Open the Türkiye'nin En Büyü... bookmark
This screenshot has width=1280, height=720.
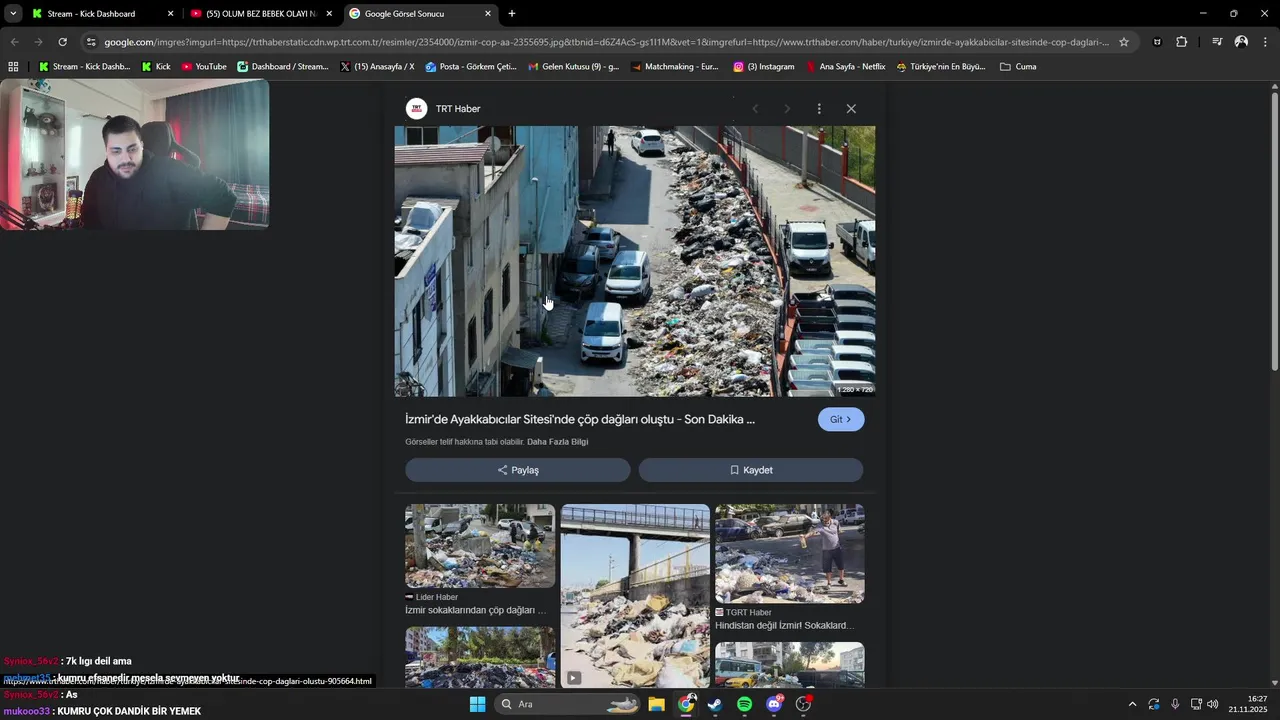(x=941, y=67)
